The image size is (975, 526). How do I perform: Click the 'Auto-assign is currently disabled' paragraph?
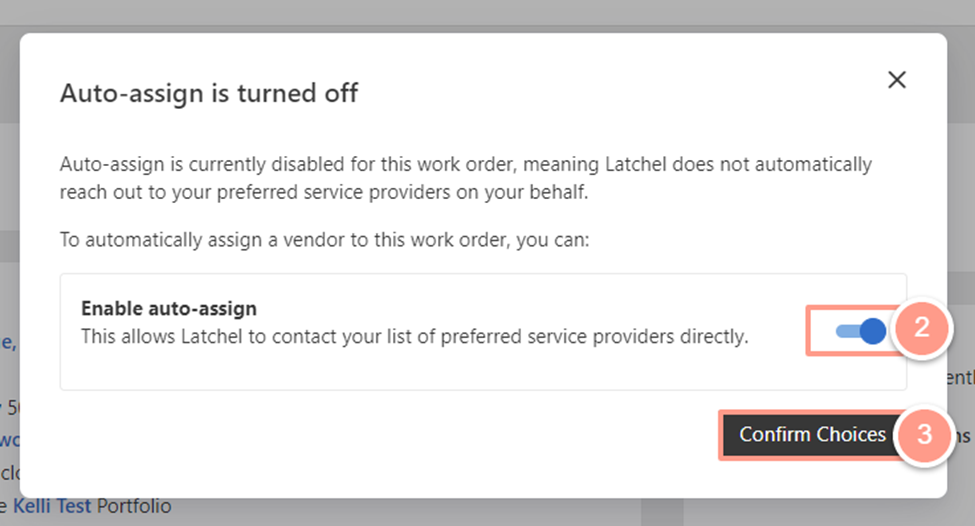466,178
